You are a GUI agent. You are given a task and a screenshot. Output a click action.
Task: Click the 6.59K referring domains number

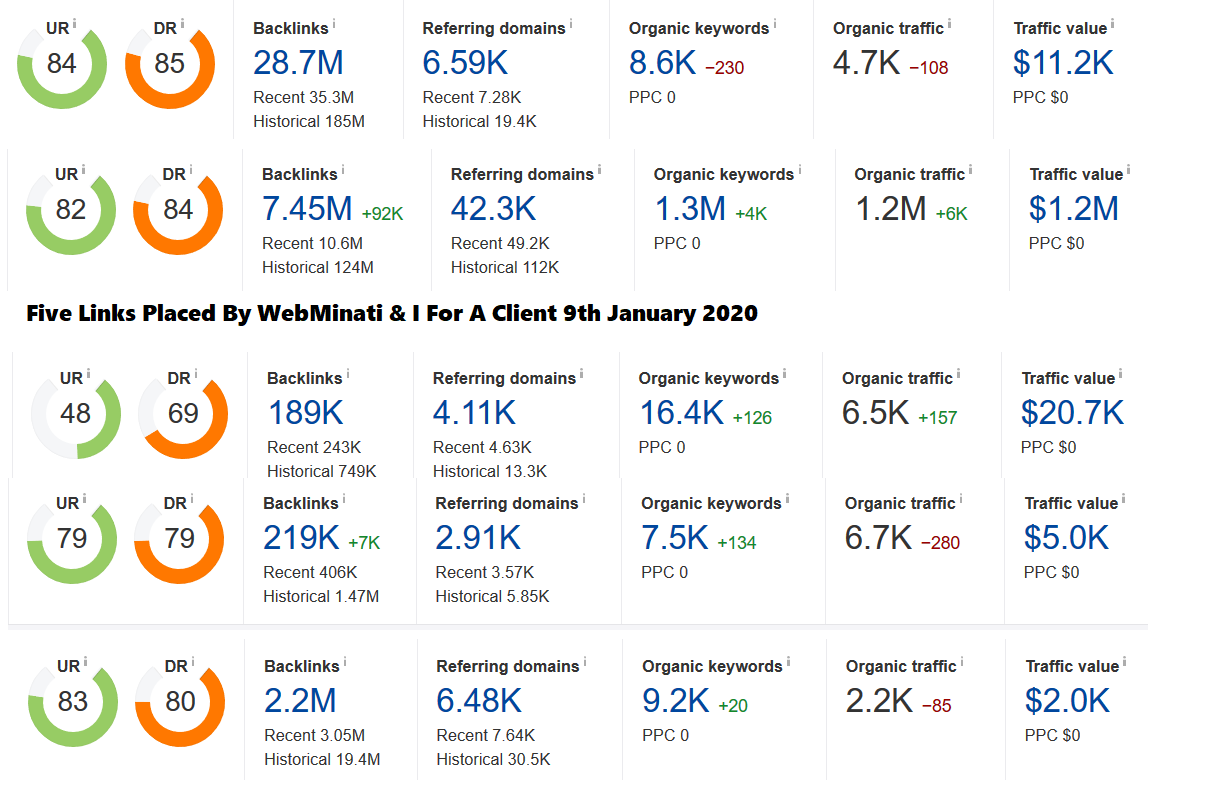(x=466, y=63)
